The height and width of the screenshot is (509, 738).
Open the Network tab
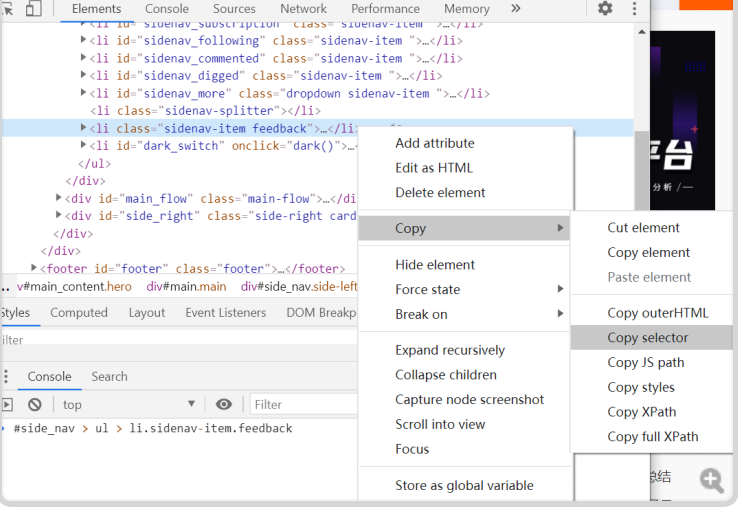click(x=303, y=8)
